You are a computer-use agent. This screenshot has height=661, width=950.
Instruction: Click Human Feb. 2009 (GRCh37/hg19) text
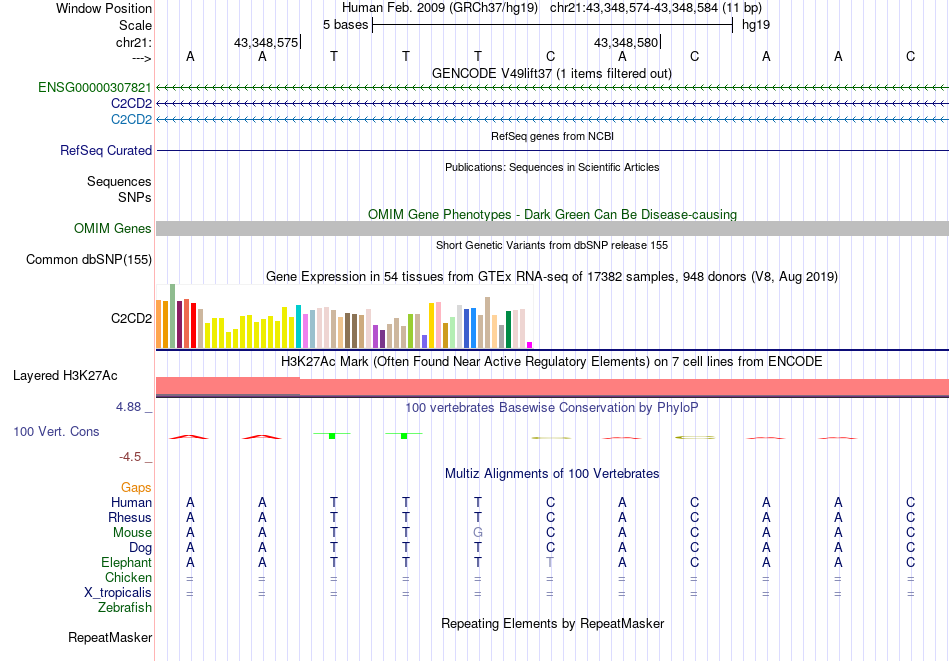click(440, 8)
